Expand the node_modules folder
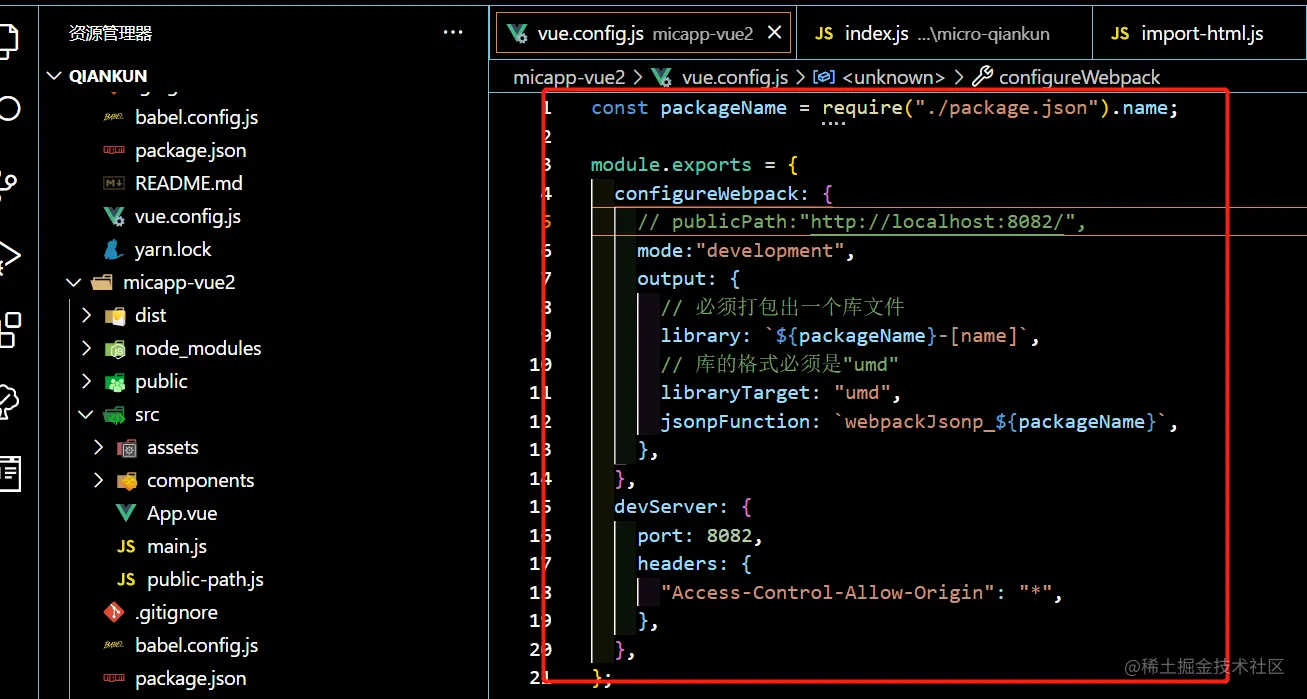This screenshot has height=699, width=1307. 86,348
